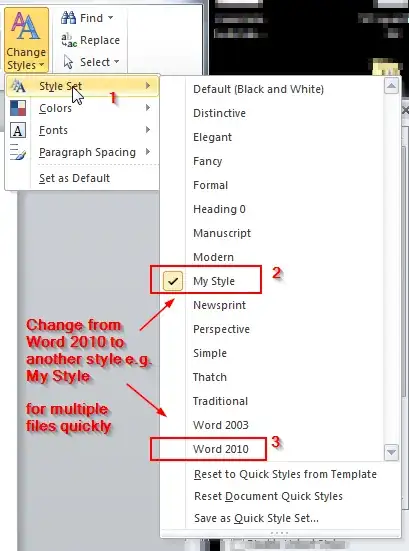
Task: Click the Style Set menu icon
Action: 18,86
